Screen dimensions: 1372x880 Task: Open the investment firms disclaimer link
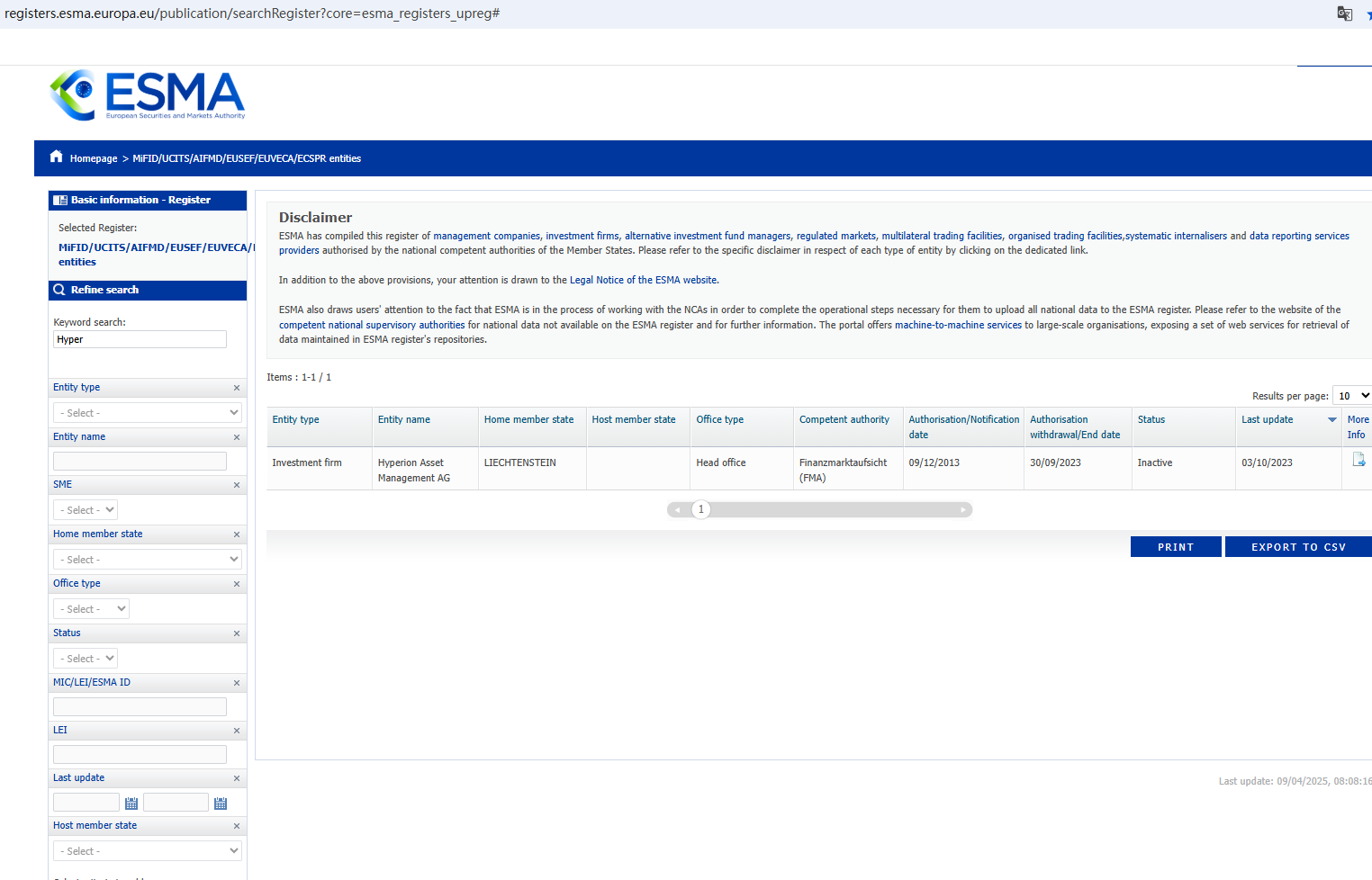coord(582,236)
